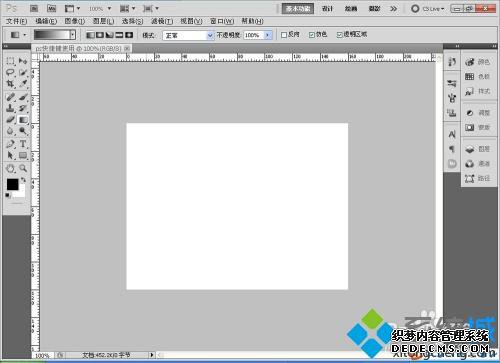
Task: Open the History panel icon
Action: click(452, 62)
